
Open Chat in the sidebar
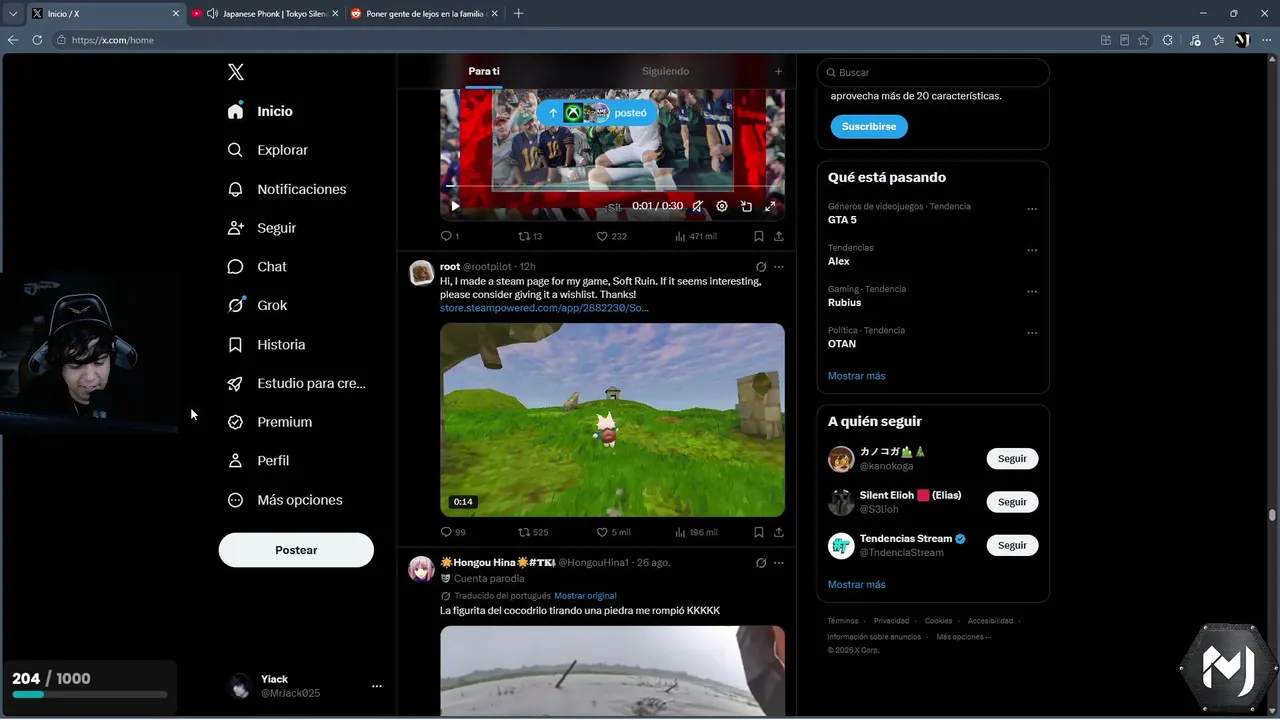pyautogui.click(x=257, y=267)
